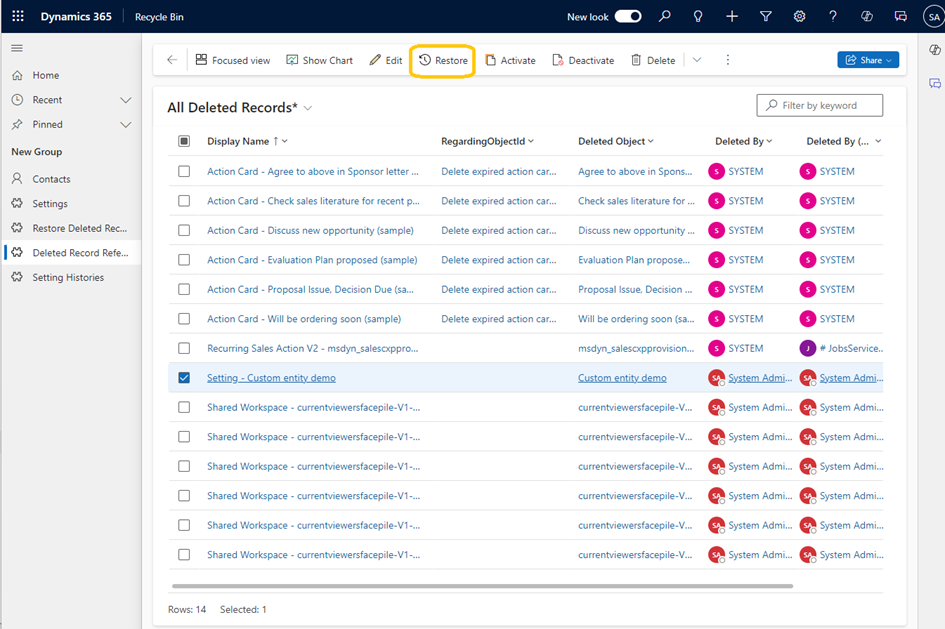Open the chat icon in top bar
Screen dimensions: 945x629
click(x=900, y=16)
